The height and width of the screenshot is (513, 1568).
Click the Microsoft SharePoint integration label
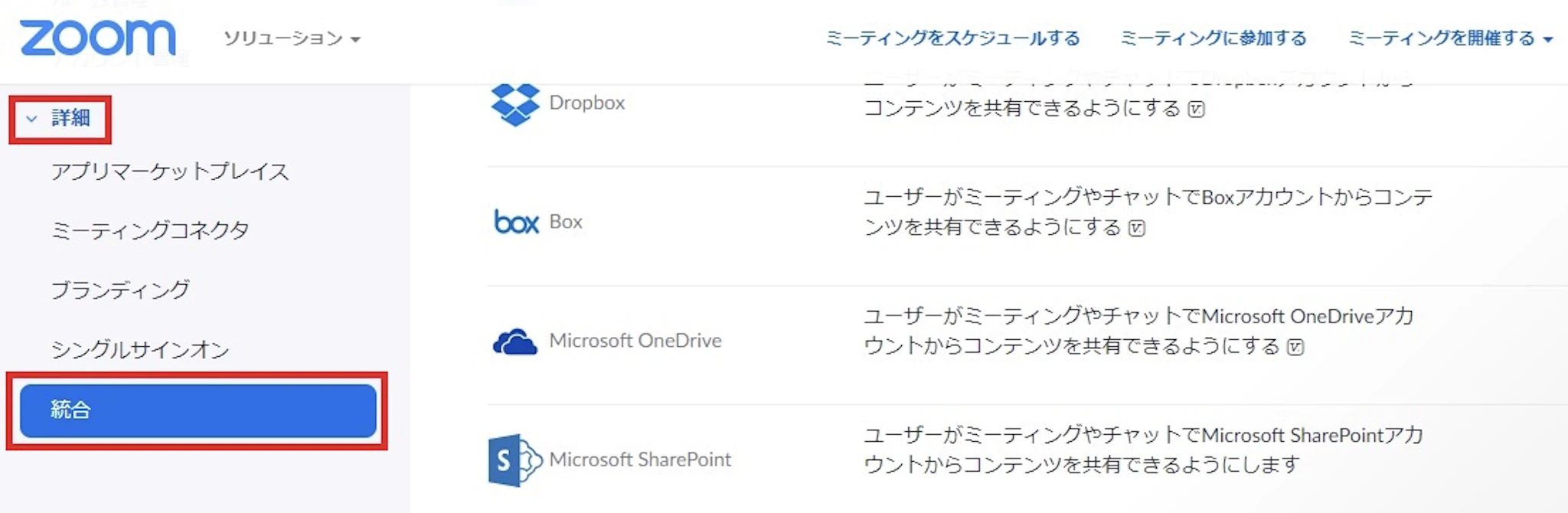[640, 460]
